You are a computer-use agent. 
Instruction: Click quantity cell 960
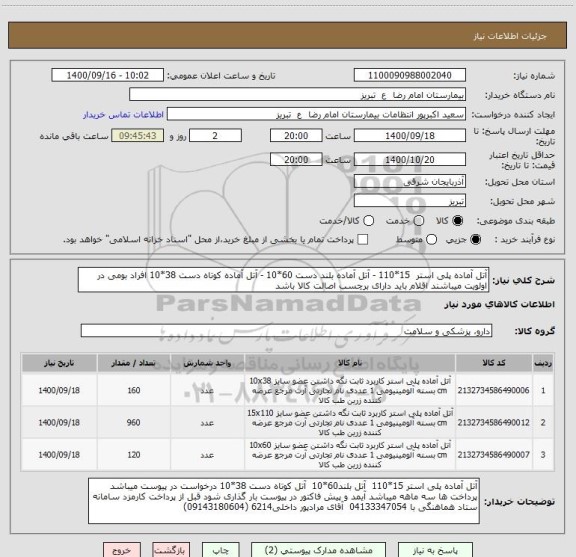click(x=134, y=423)
